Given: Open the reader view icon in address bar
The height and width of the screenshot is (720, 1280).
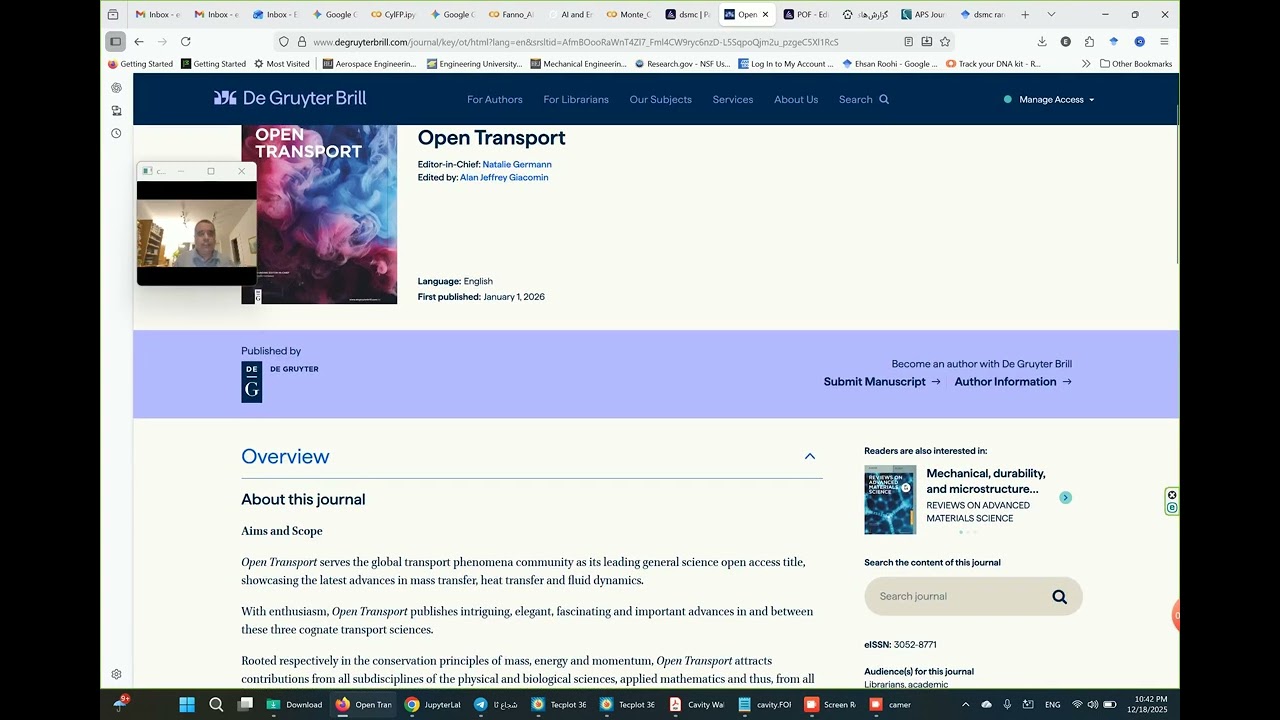Looking at the screenshot, I should (908, 42).
